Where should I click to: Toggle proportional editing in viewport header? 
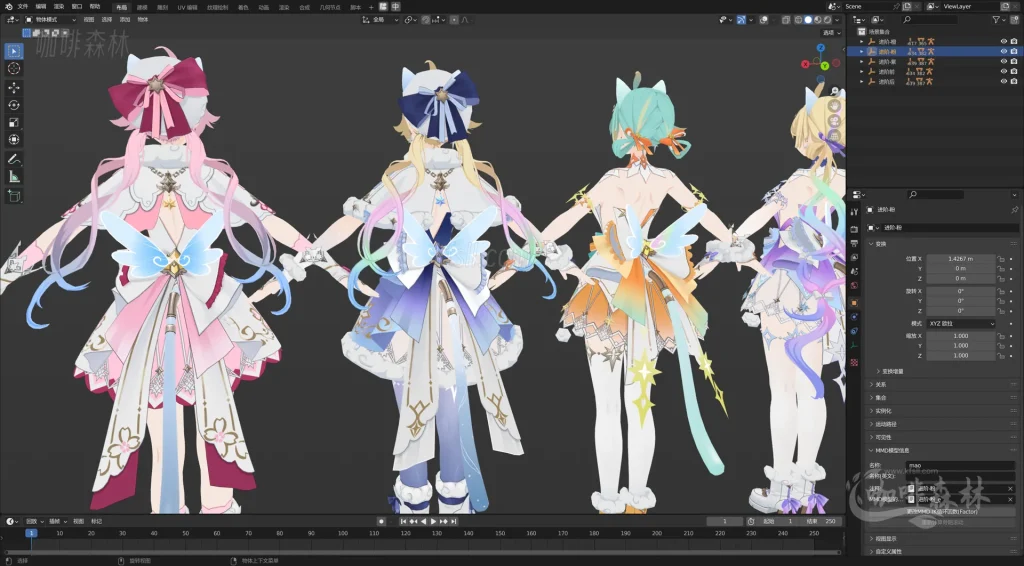pos(455,20)
